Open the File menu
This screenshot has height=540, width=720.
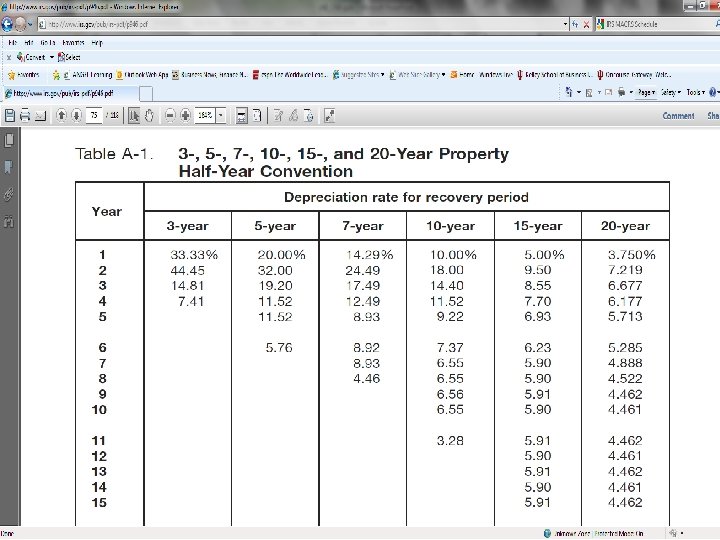pyautogui.click(x=13, y=43)
